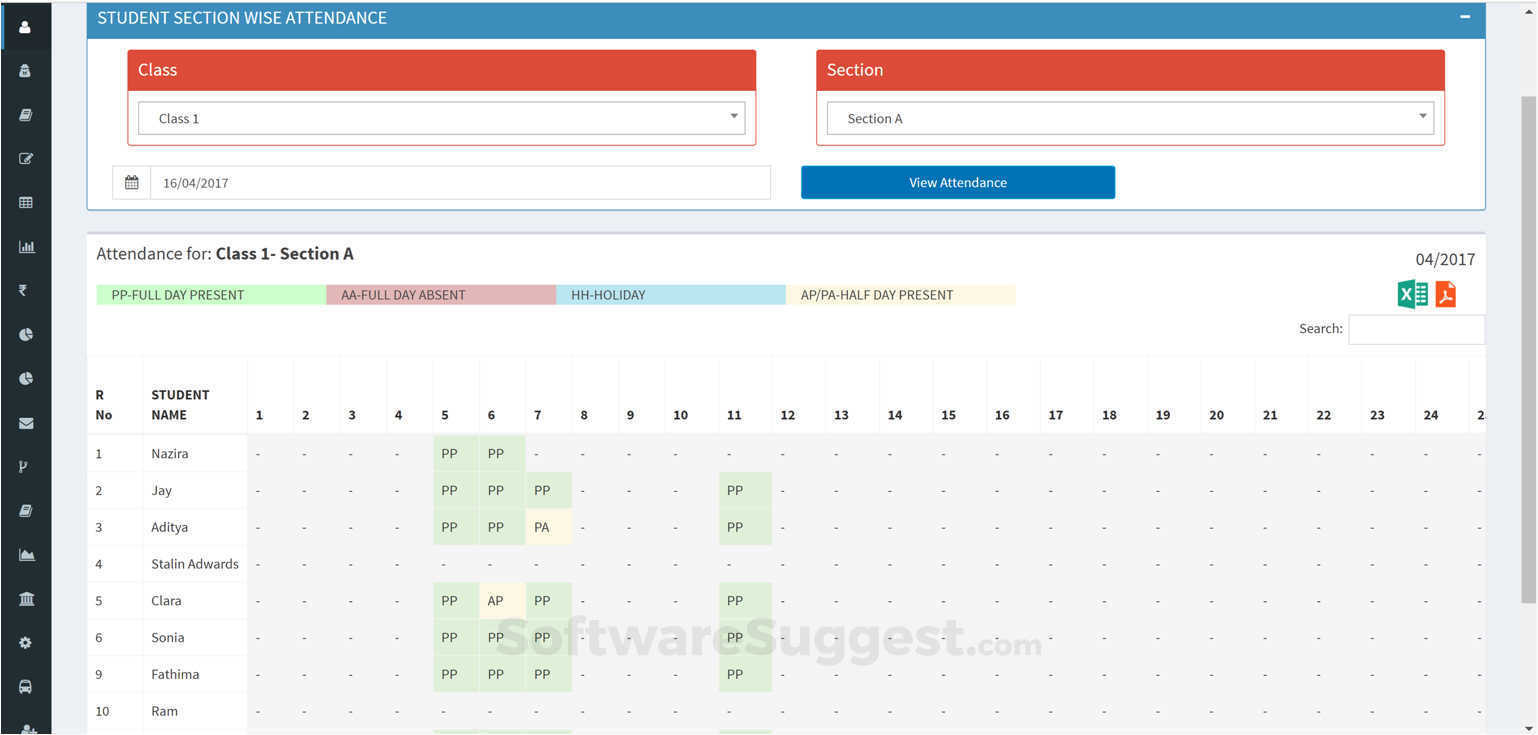Viewport: 1538px width, 735px height.
Task: Collapse the Student Section Wise Attendance panel
Action: 1465,17
